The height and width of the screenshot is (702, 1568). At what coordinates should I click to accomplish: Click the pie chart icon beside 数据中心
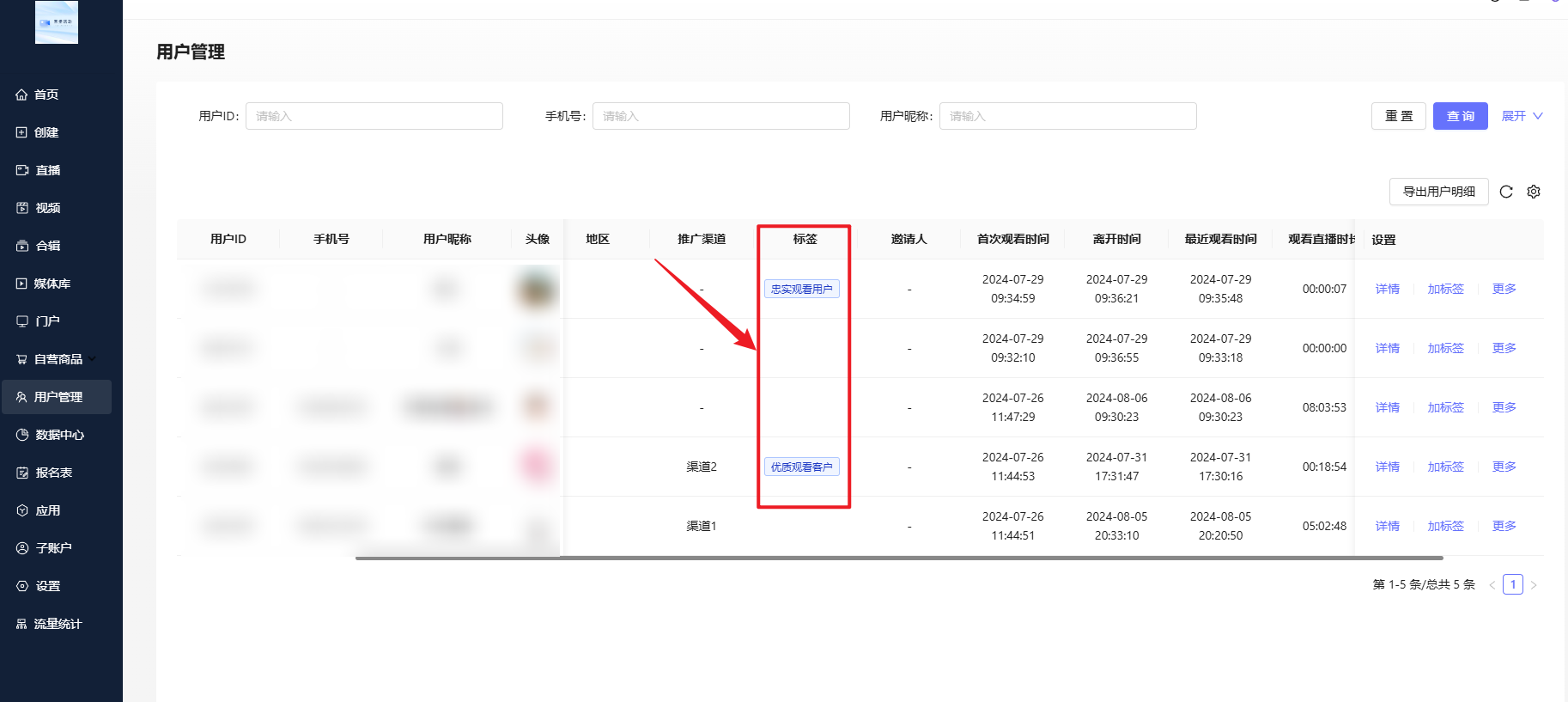click(x=22, y=435)
